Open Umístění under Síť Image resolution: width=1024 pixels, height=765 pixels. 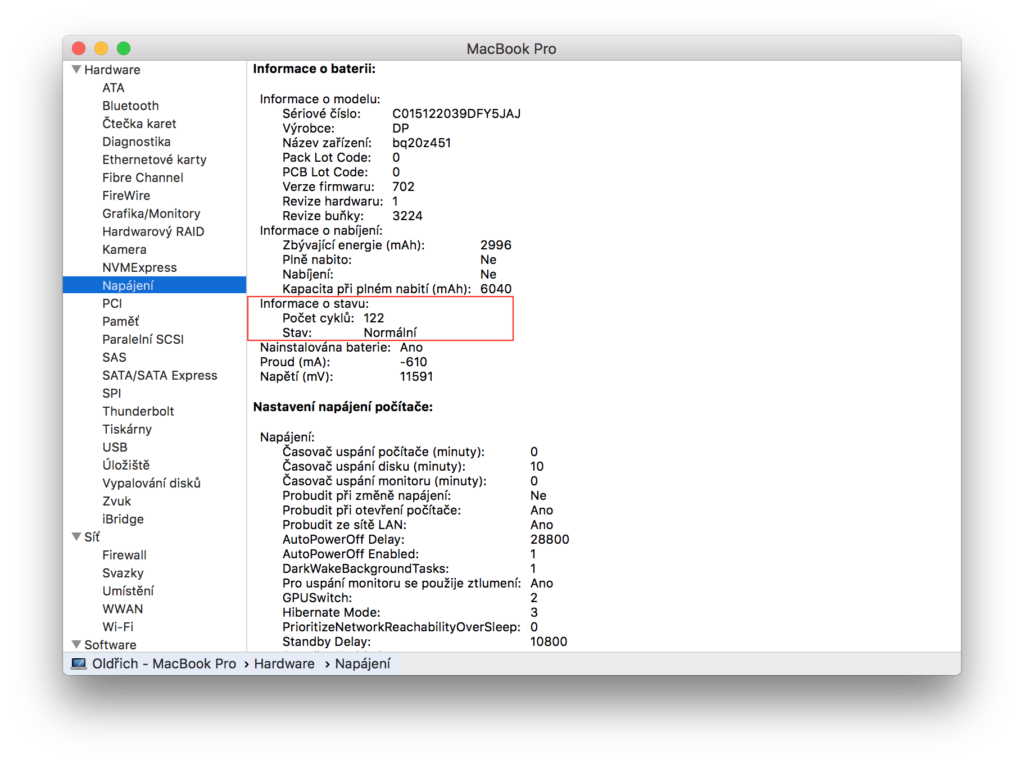128,591
